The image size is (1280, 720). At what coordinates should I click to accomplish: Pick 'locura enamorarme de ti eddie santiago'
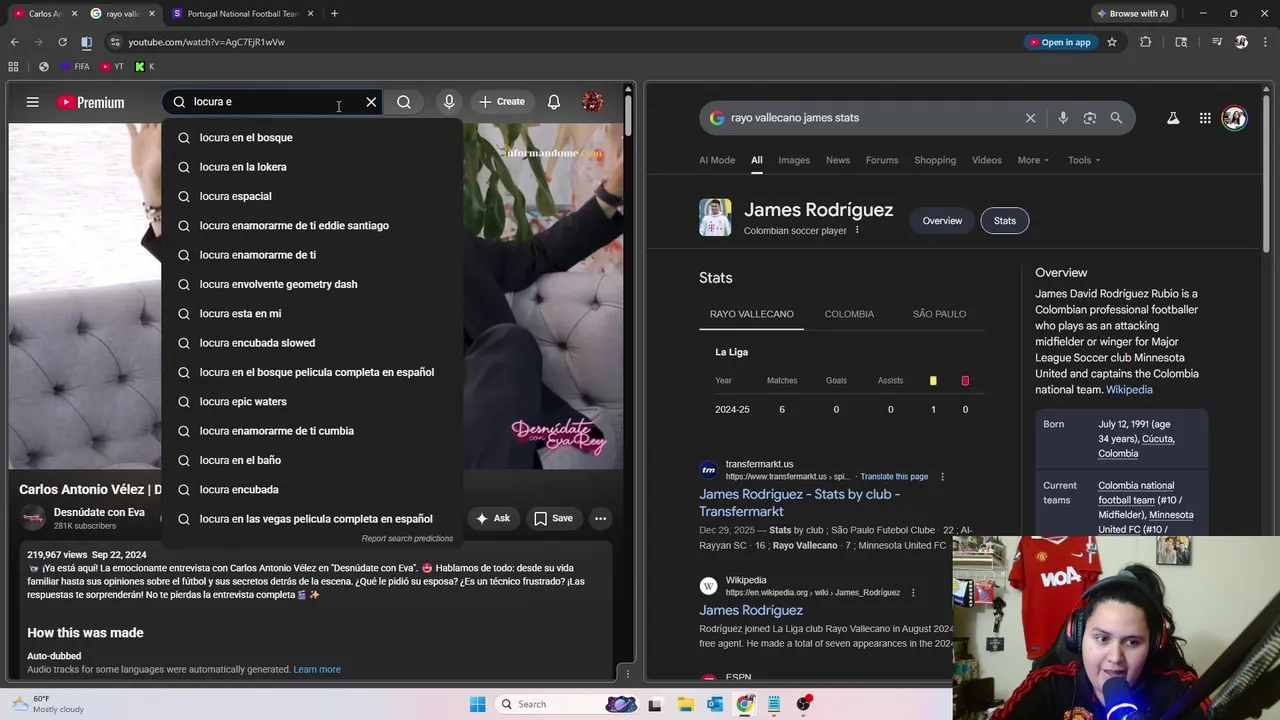[x=312, y=226]
